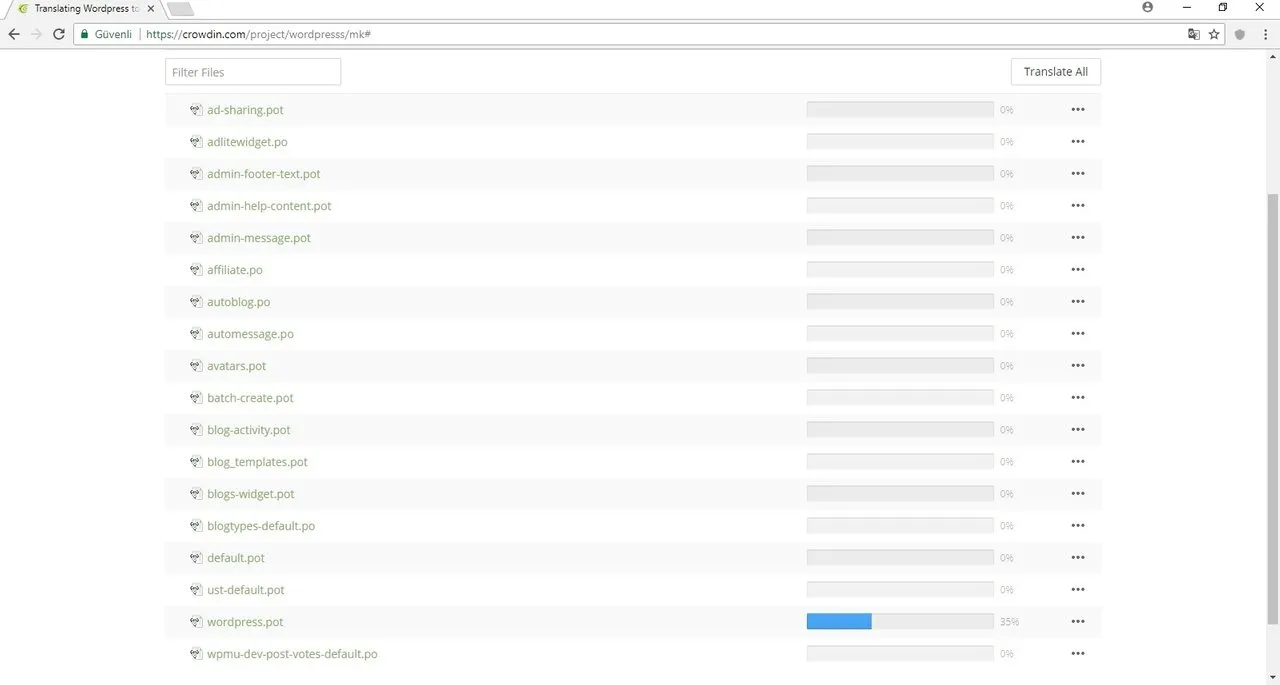Open options menu for blogtypes-default.po
Viewport: 1280px width, 685px height.
pyautogui.click(x=1077, y=526)
